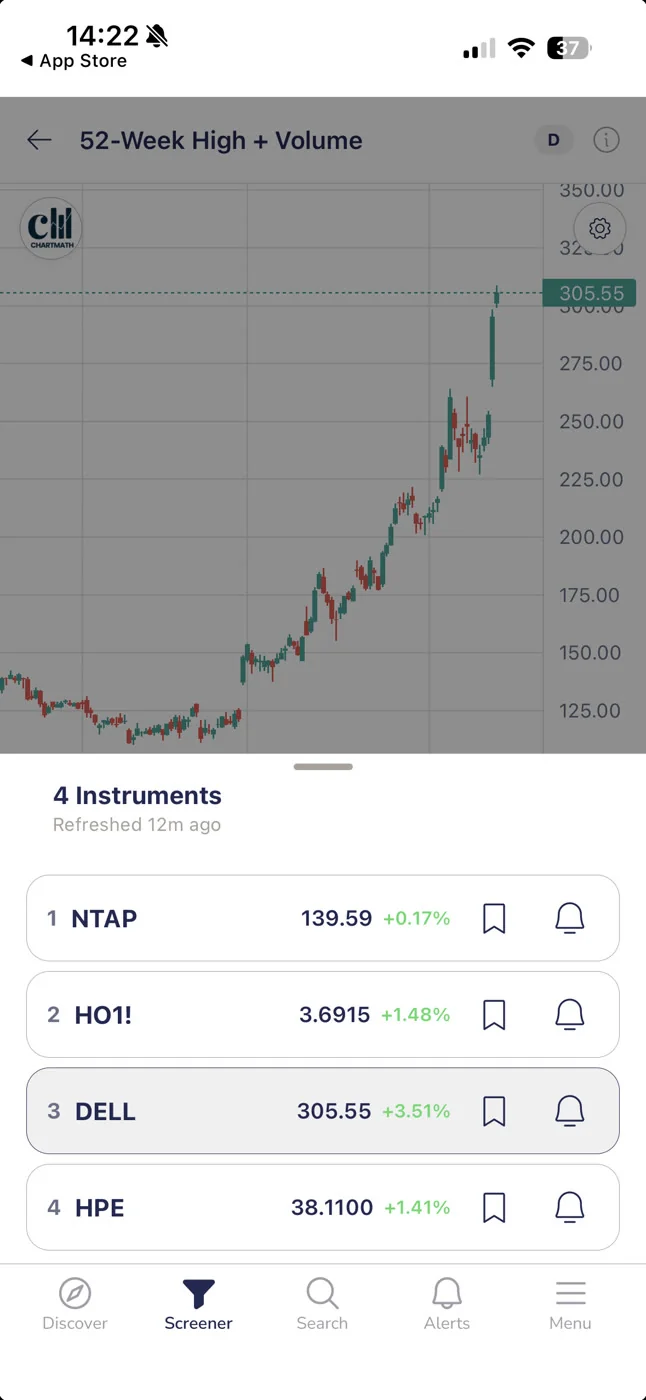Open the info icon for the screener
The image size is (646, 1400).
(x=606, y=140)
